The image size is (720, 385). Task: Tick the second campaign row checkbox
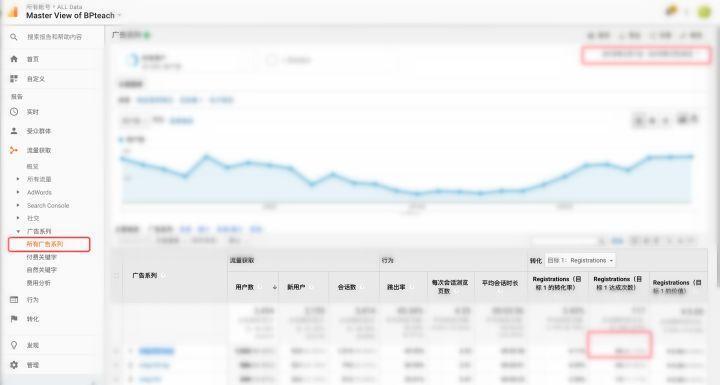pos(116,365)
